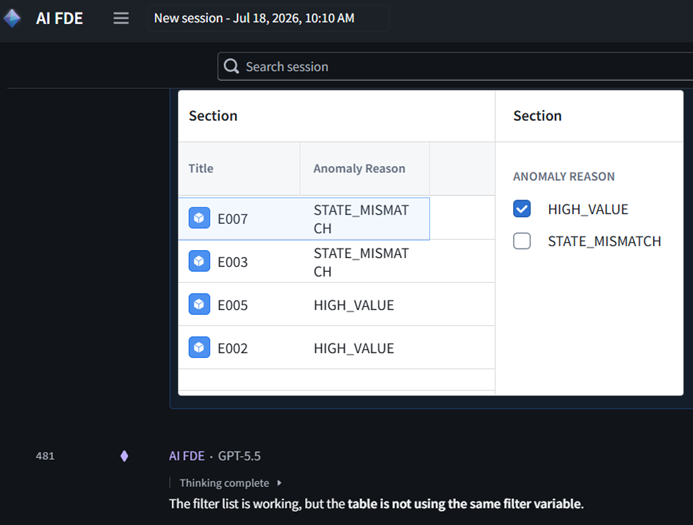Uncheck the HIGH_VALUE filter checkbox

(x=522, y=209)
